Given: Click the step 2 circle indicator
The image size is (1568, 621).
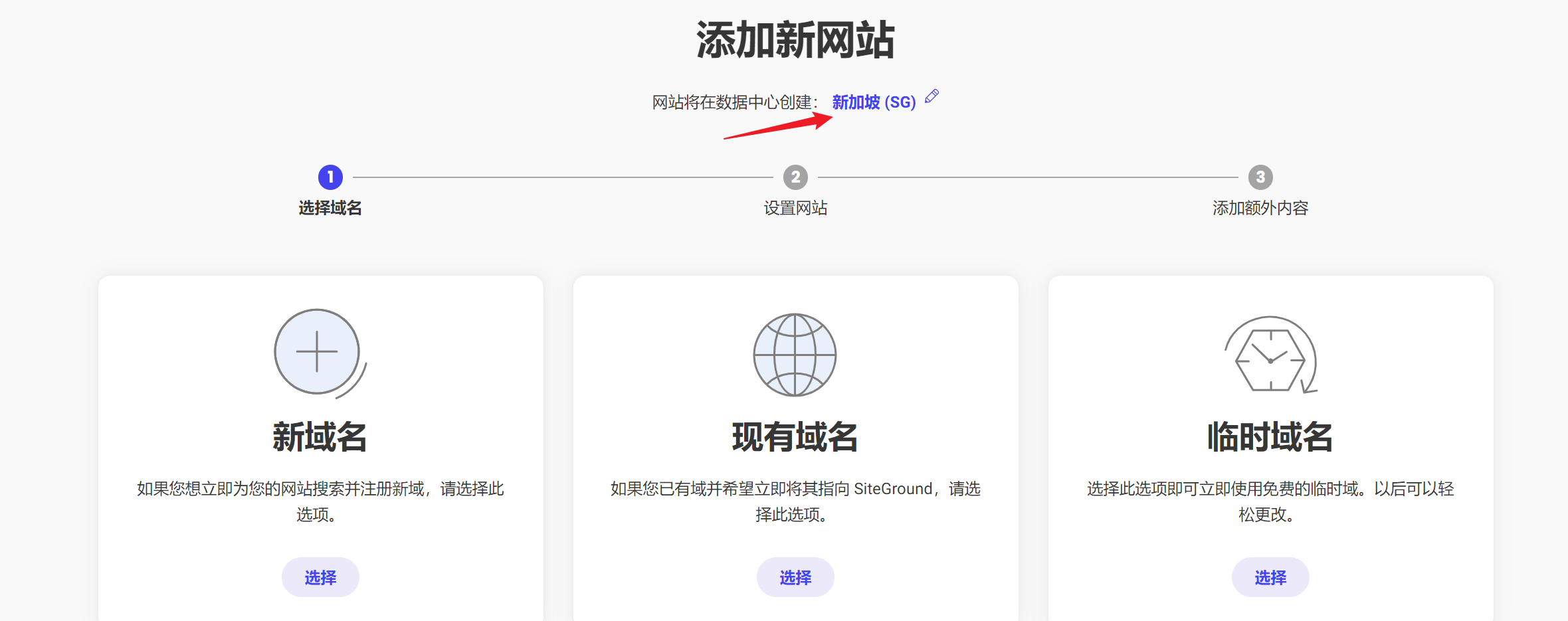Looking at the screenshot, I should 795,177.
